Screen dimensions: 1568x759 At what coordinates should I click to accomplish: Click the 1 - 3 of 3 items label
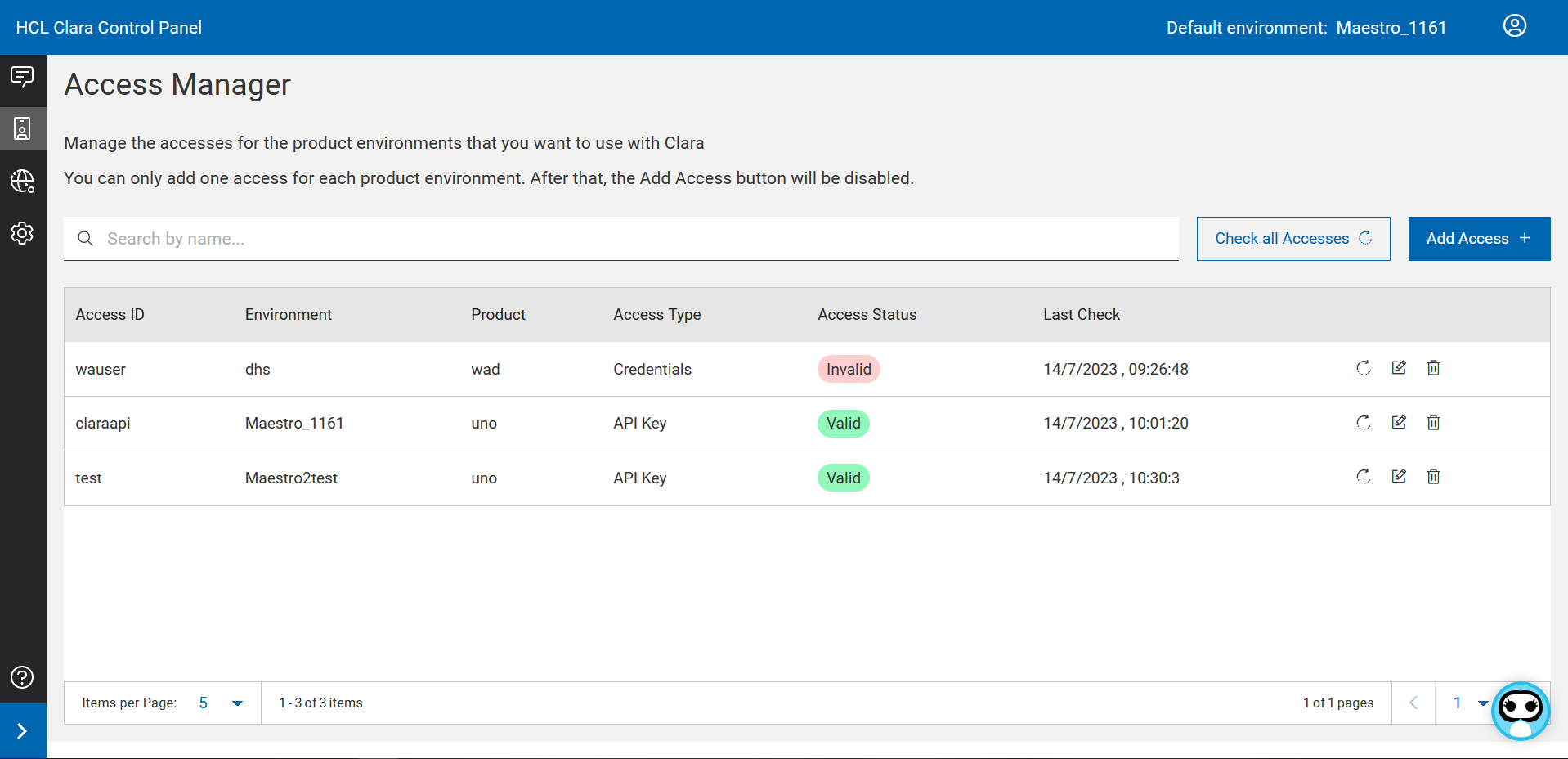pyautogui.click(x=320, y=703)
